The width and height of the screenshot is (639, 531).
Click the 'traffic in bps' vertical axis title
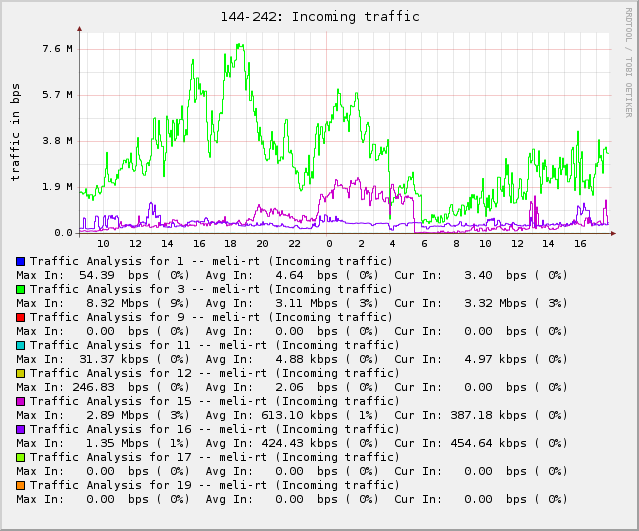click(x=16, y=132)
